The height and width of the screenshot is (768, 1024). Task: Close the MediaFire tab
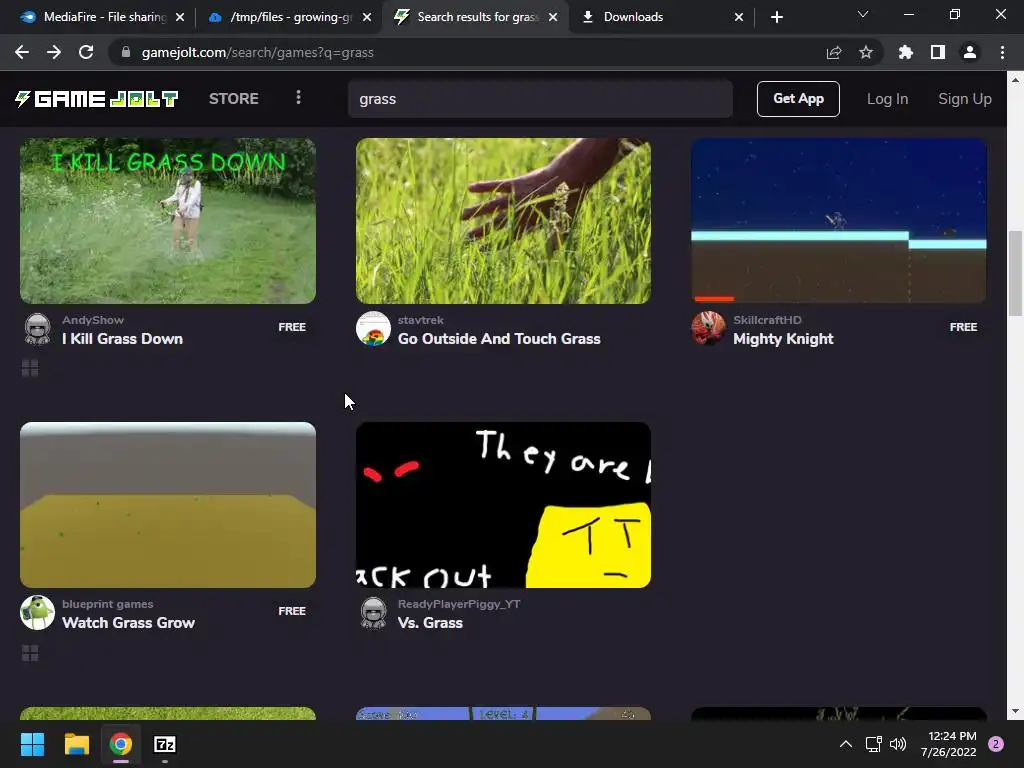tap(180, 18)
